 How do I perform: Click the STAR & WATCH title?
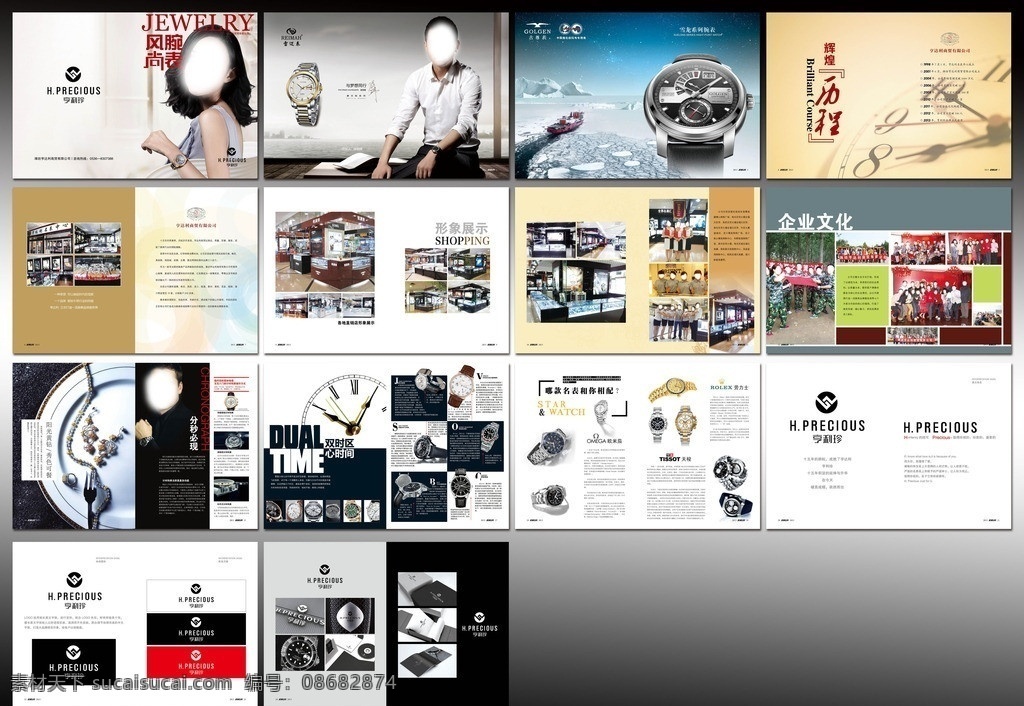561,408
